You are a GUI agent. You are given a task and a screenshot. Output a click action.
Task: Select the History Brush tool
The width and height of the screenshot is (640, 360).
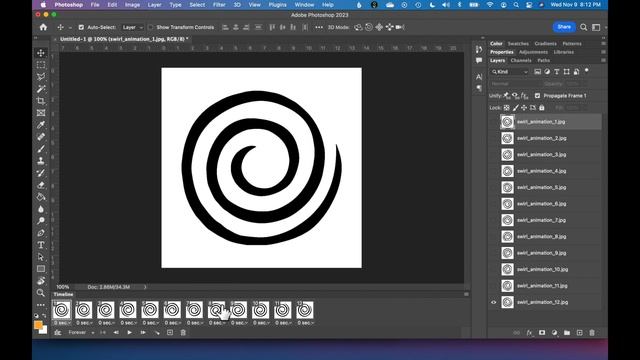coord(41,173)
